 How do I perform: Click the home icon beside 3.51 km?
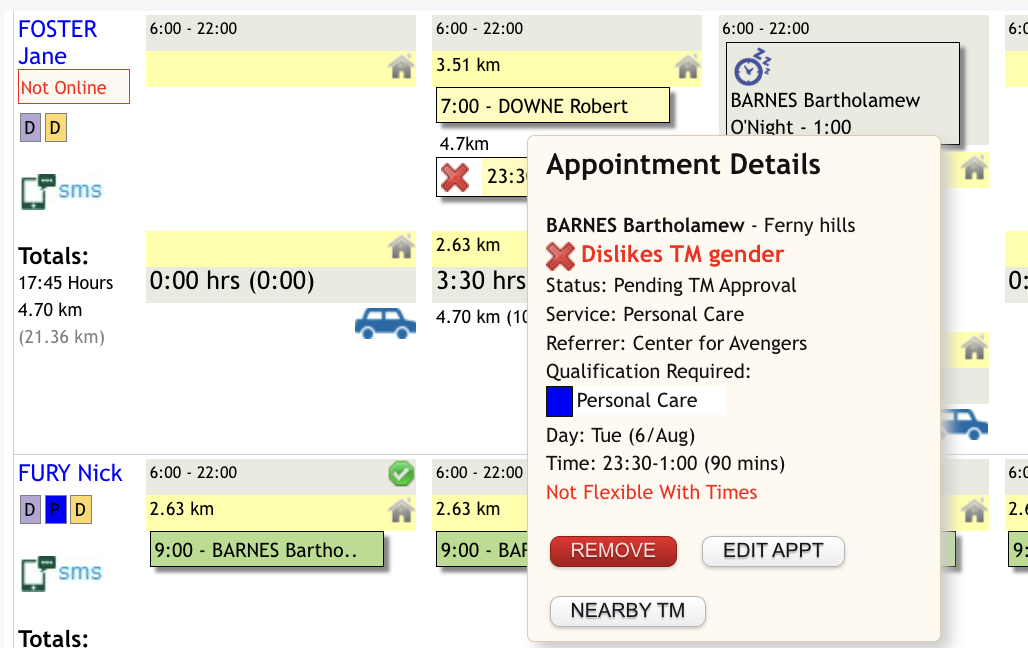pos(687,67)
